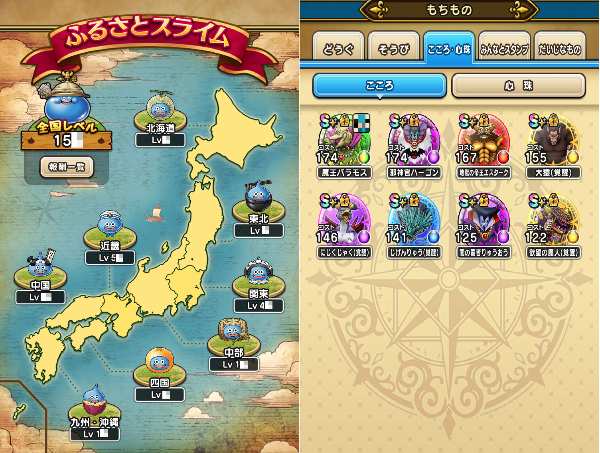
Task: Toggle to the 心珠 view
Action: 518,86
